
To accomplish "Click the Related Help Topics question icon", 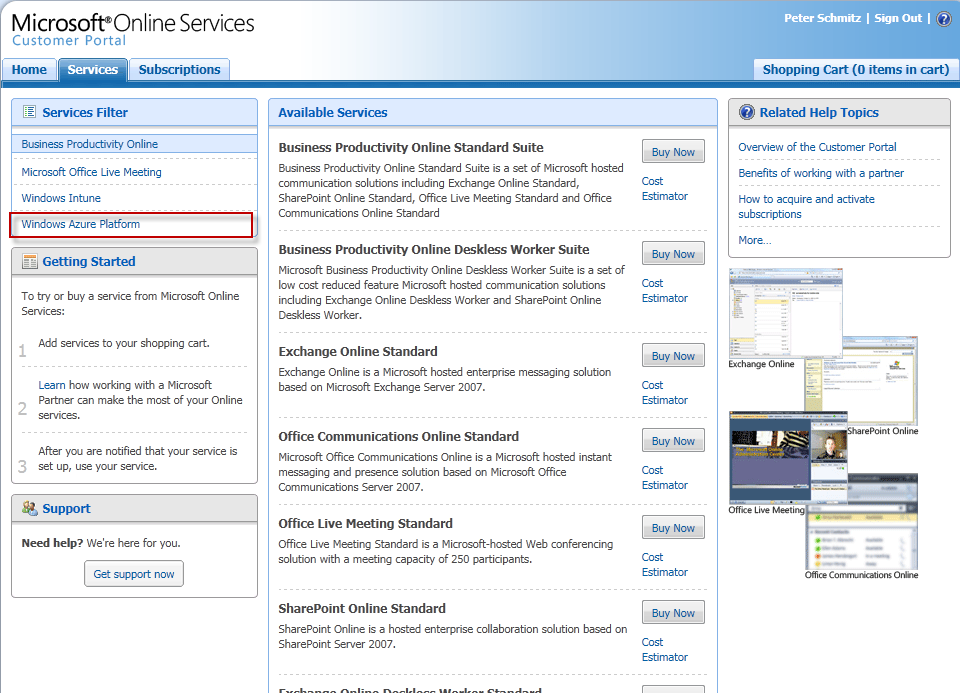I will pos(747,112).
